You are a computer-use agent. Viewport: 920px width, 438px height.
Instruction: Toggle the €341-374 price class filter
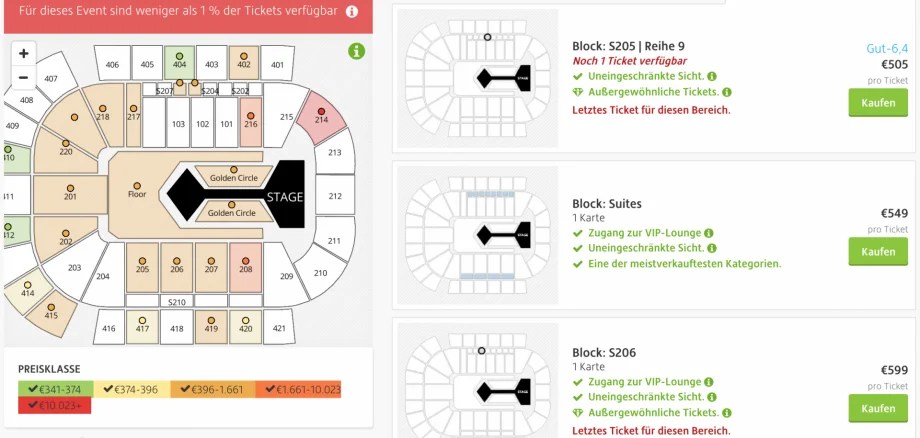coord(56,389)
